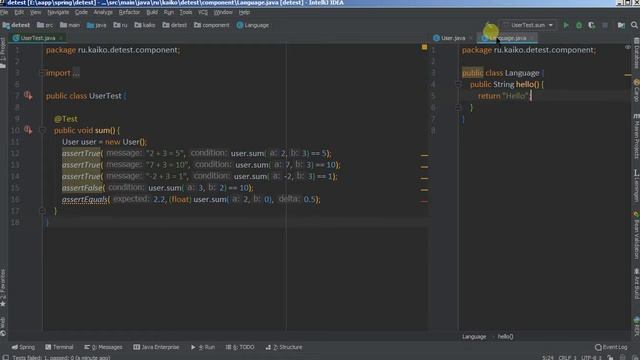Viewport: 640px width, 360px height.
Task: Open Maven Projects side panel
Action: coord(636,137)
